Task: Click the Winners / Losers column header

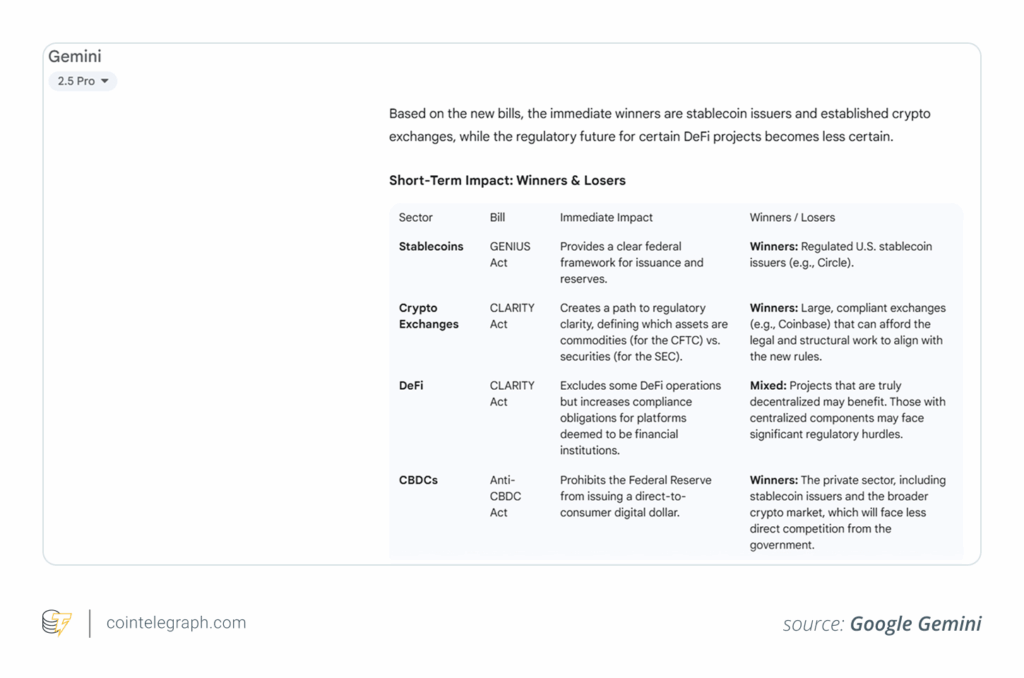Action: [792, 217]
